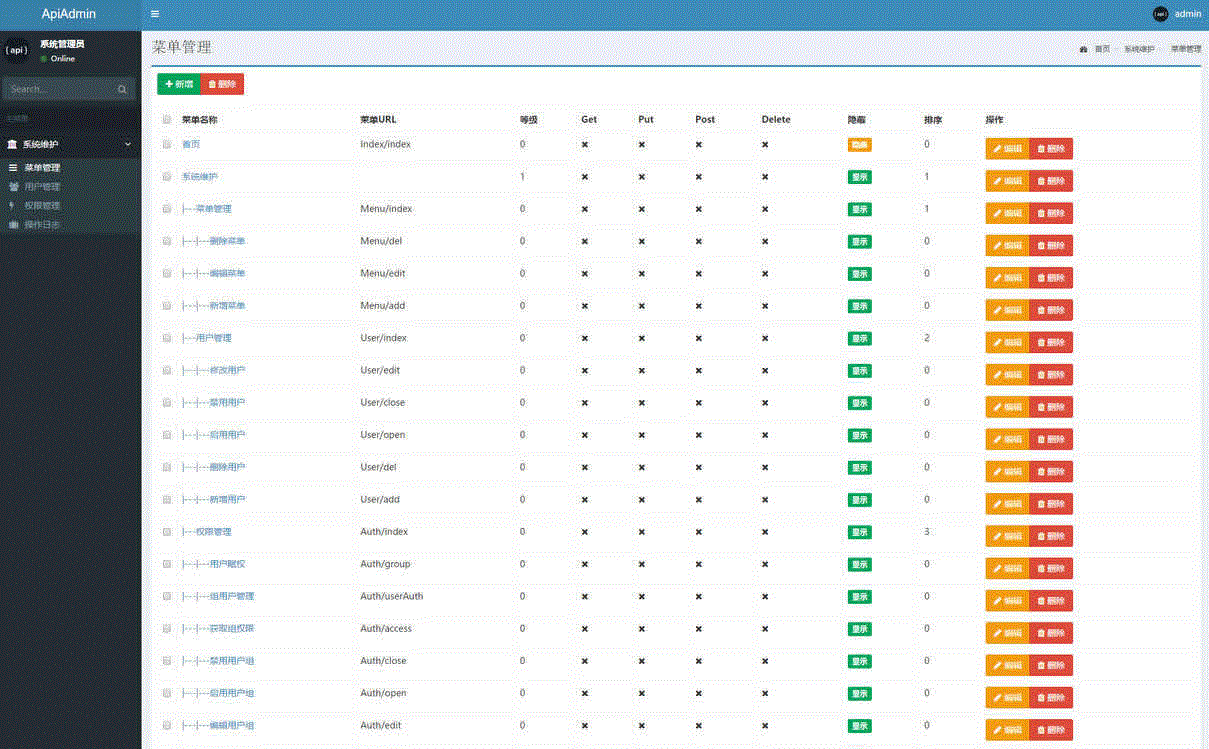Select the checkbox for the User/edit row
This screenshot has height=749, width=1209.
[x=167, y=371]
